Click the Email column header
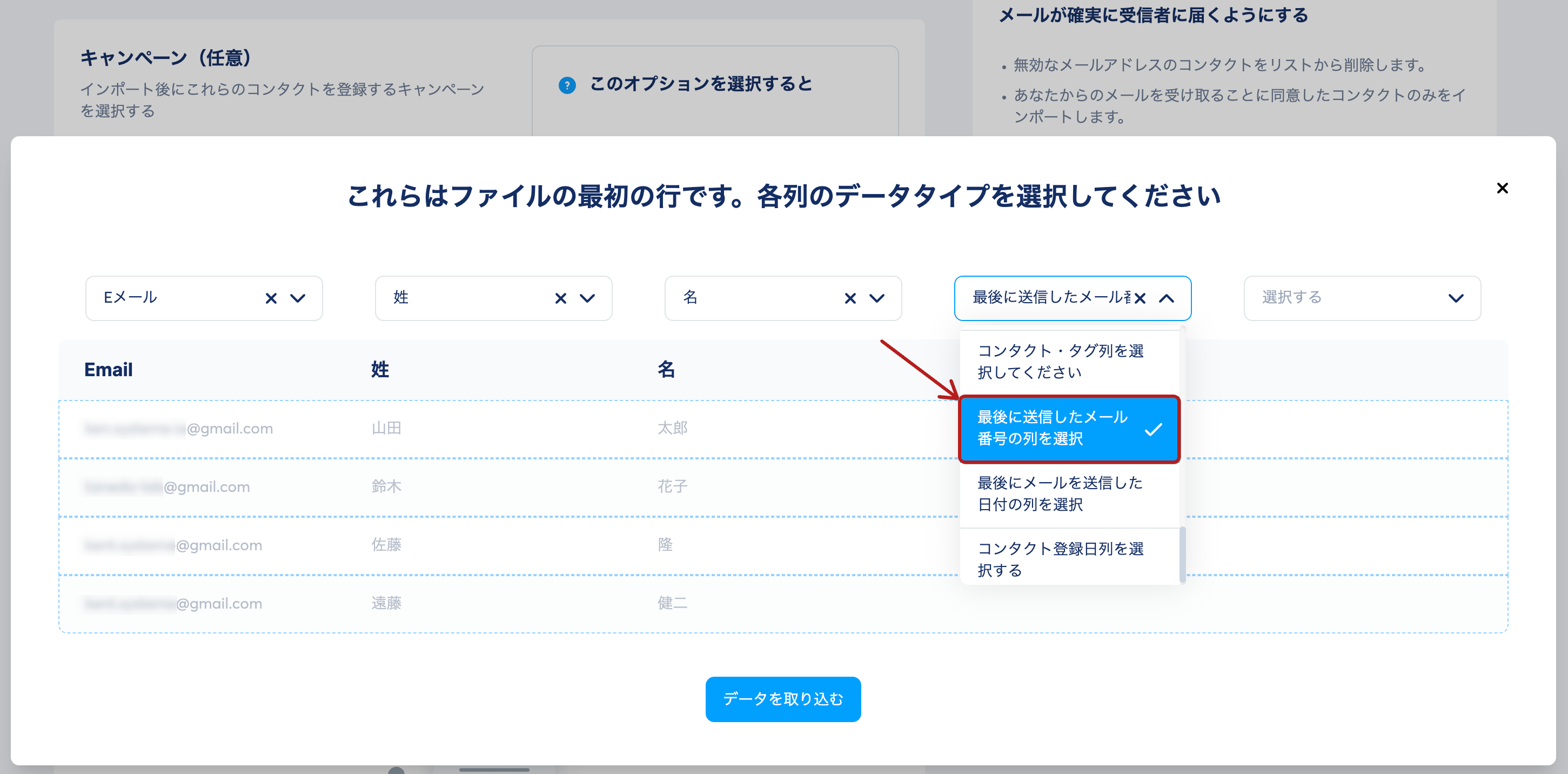1568x774 pixels. [109, 370]
